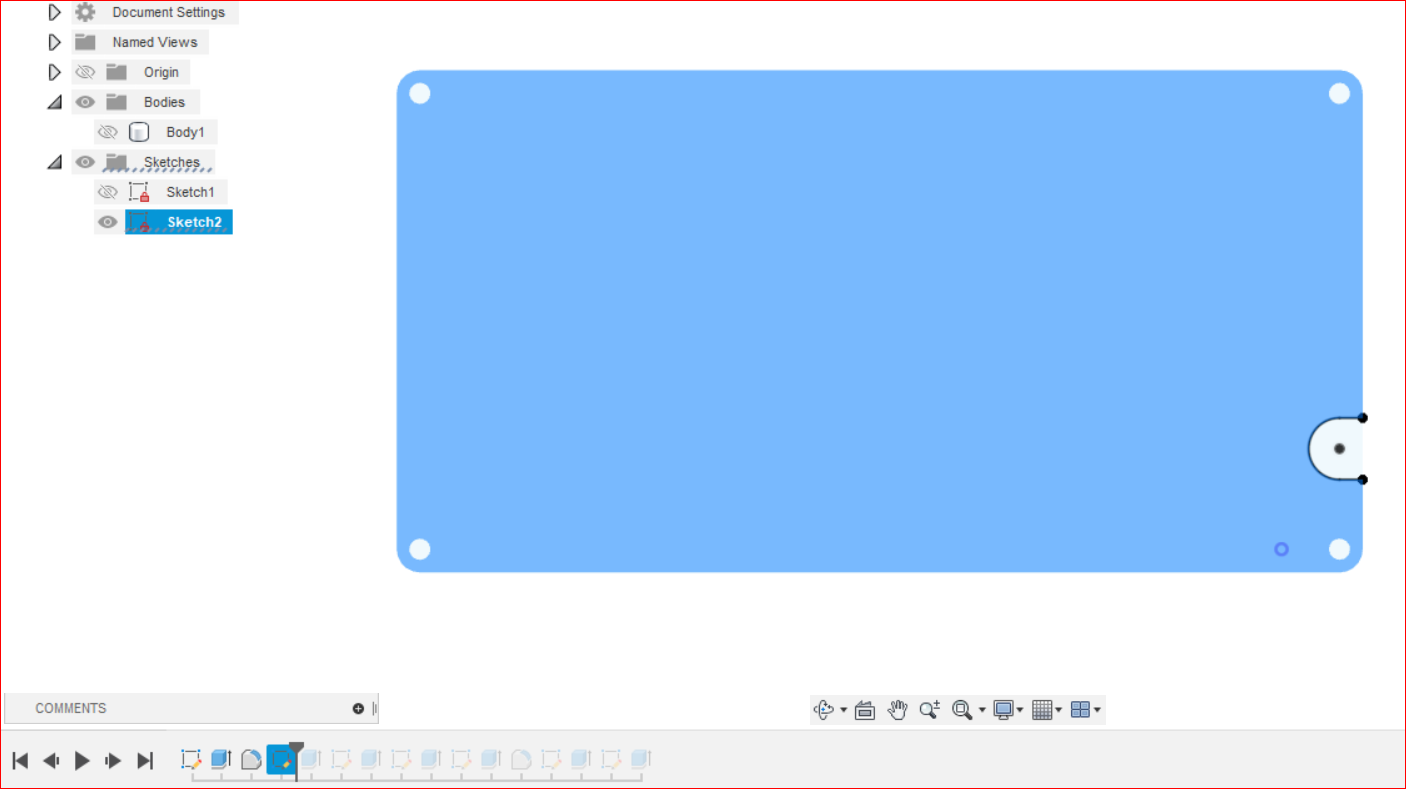Open the COMMENTS panel
The height and width of the screenshot is (789, 1406).
point(70,708)
